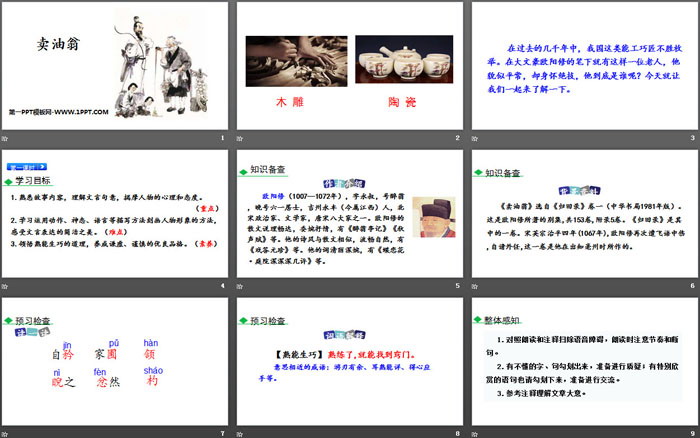Open the blue introduction text slide
This screenshot has width=700, height=438.
(x=584, y=72)
